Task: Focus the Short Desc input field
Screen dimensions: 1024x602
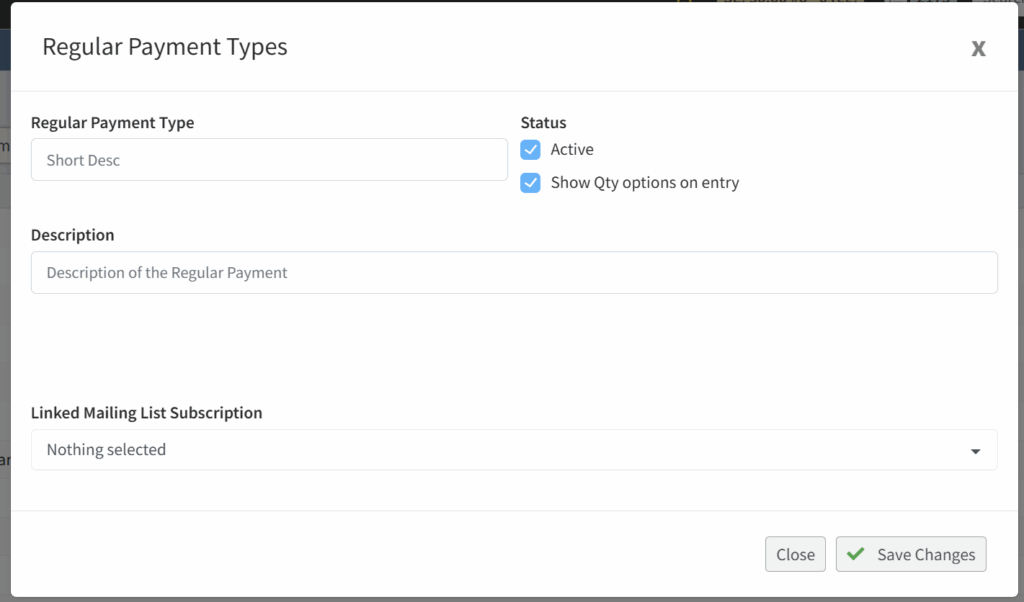Action: [x=269, y=160]
